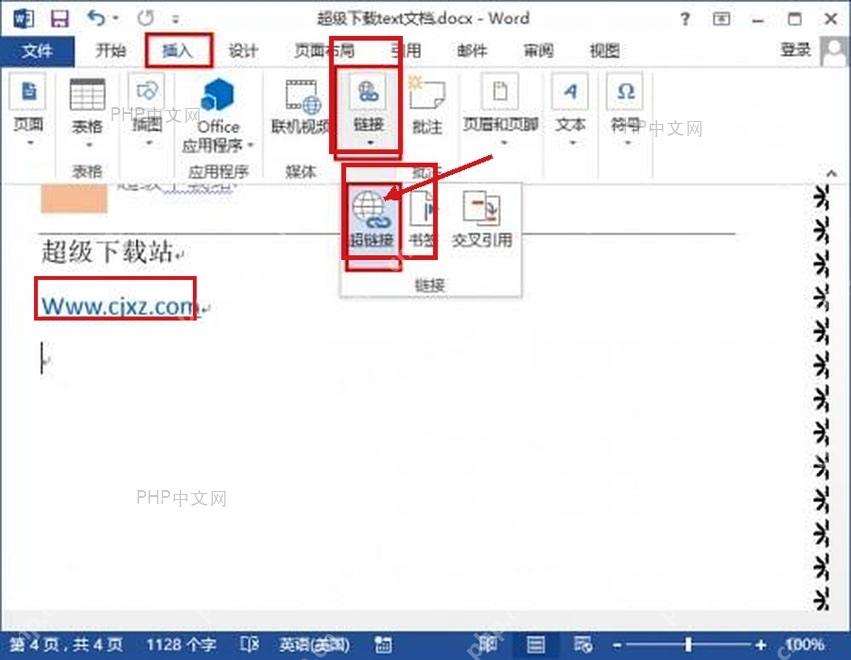Zoom out with the minus button
Screen dimensions: 851x660
[x=617, y=645]
